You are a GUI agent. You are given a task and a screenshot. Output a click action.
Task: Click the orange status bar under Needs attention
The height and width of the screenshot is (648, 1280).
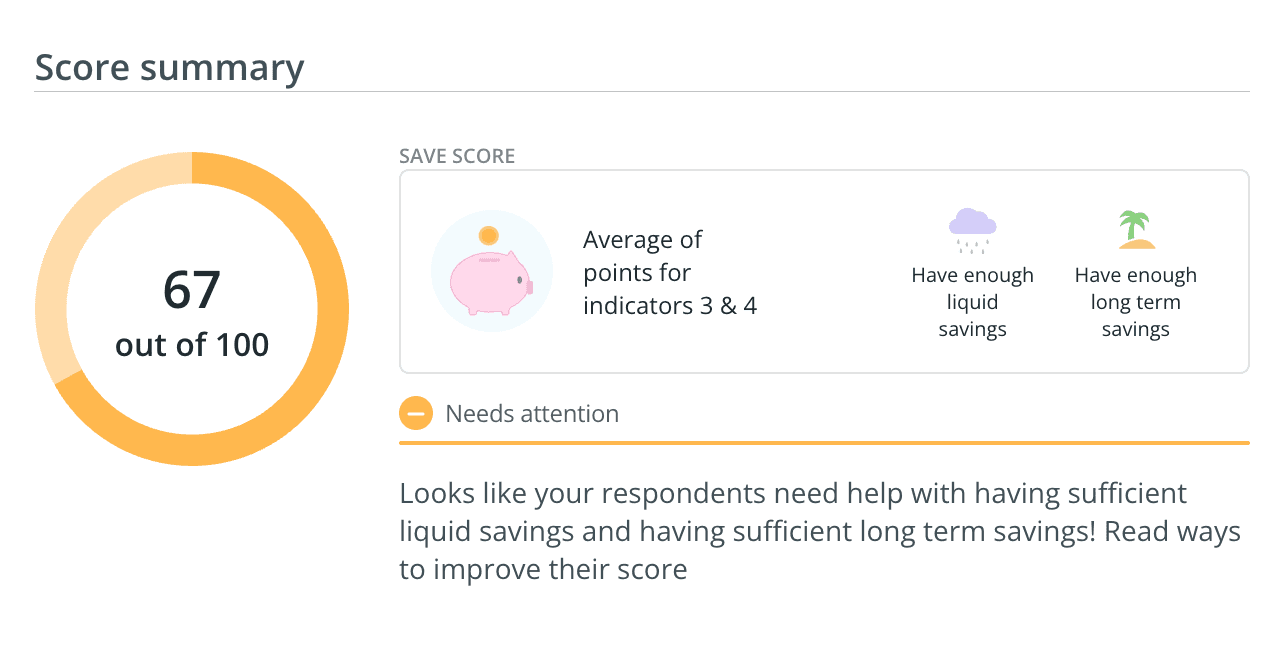pyautogui.click(x=824, y=442)
